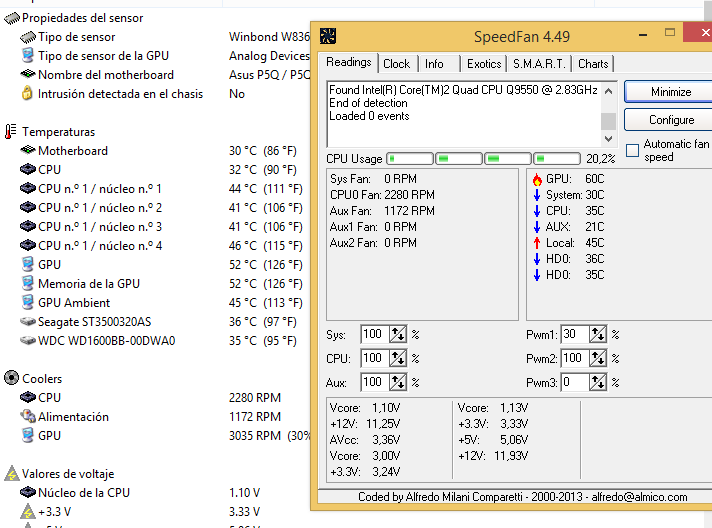This screenshot has height=528, width=712.
Task: Open the S.M.A.R.T. tab
Action: (x=539, y=64)
